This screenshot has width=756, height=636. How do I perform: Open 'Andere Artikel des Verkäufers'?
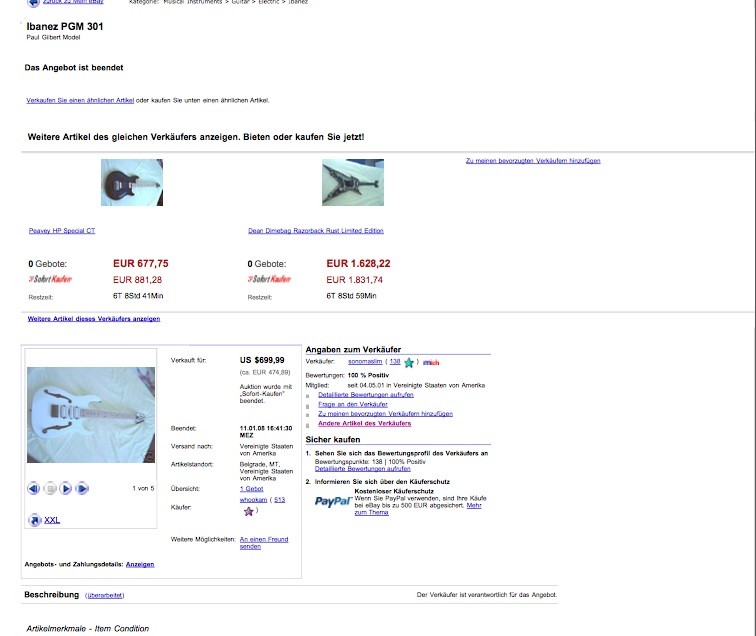(364, 423)
